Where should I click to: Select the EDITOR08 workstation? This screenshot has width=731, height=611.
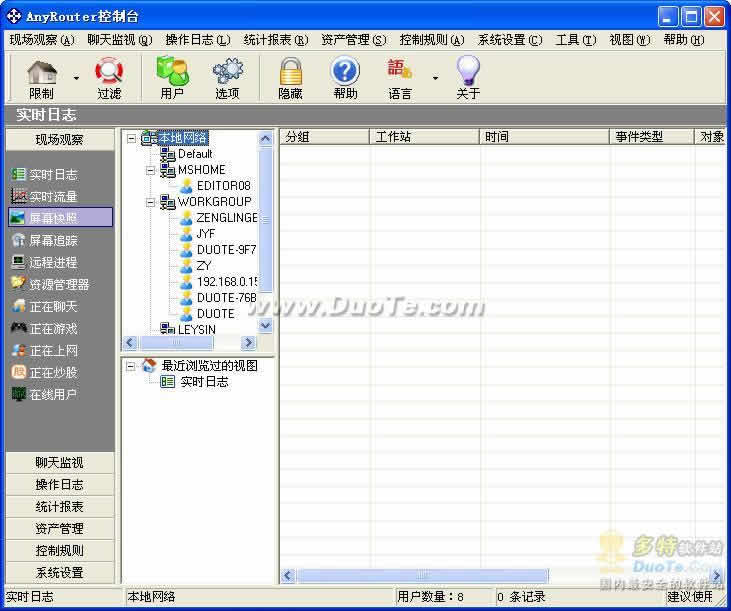pyautogui.click(x=224, y=186)
